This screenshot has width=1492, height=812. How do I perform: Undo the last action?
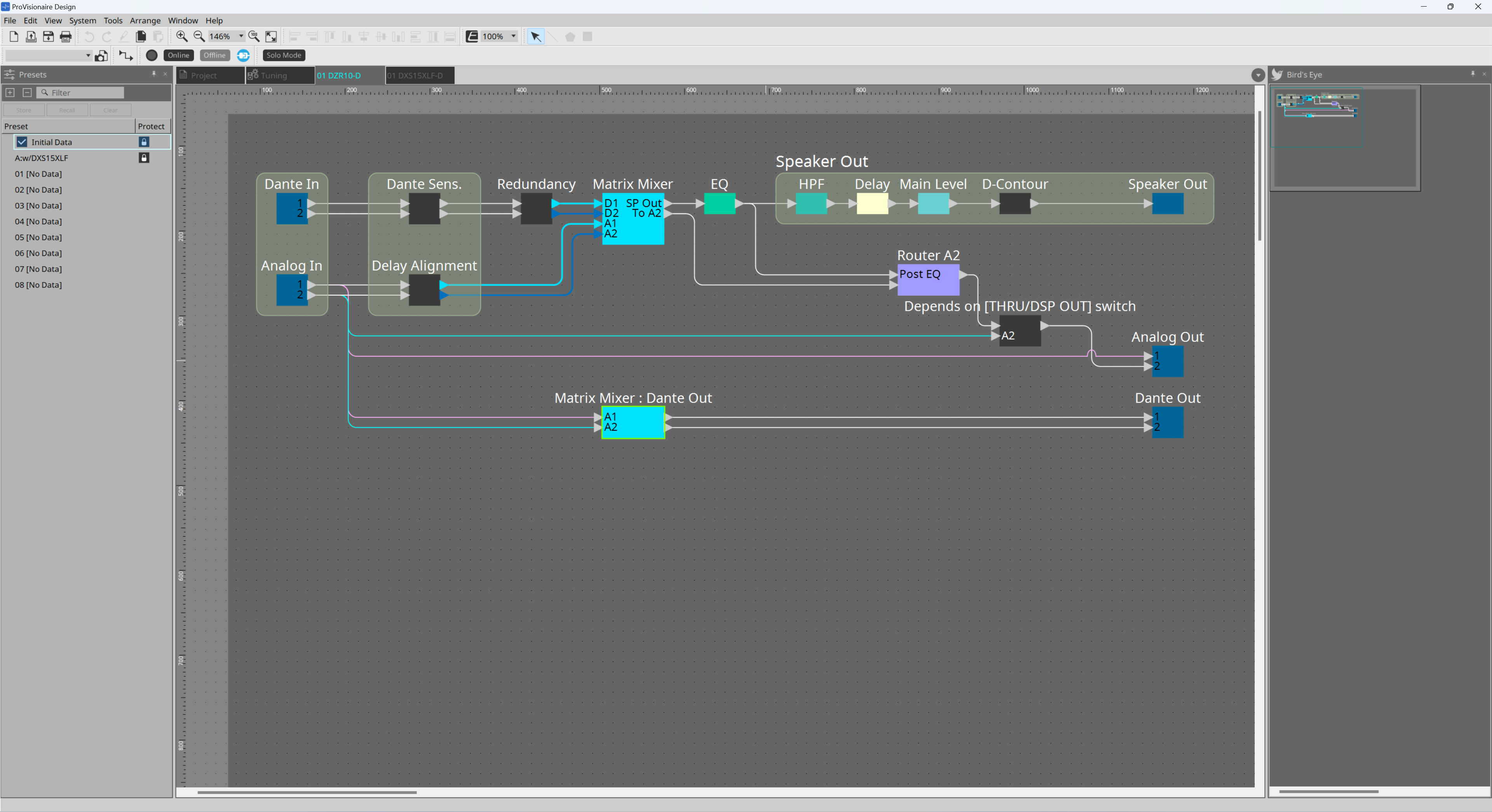pos(89,37)
